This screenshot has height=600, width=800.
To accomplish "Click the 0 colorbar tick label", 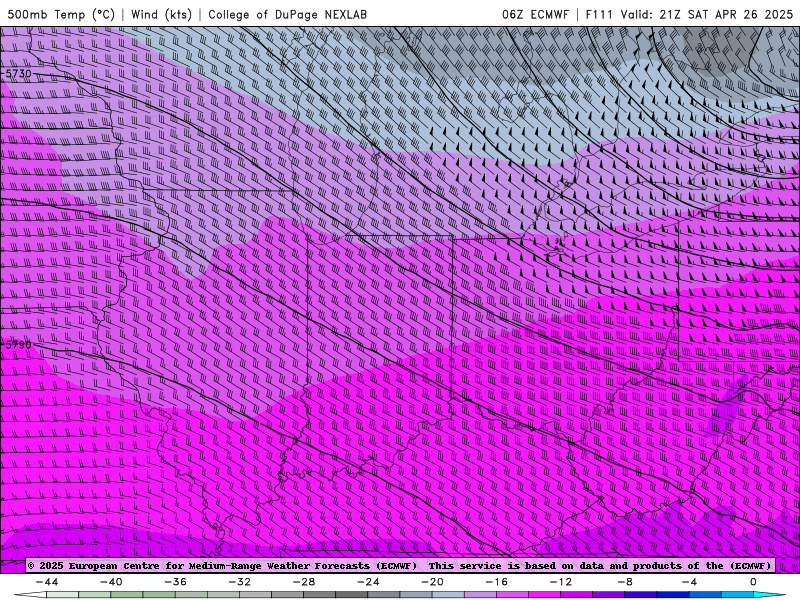I will pos(753,582).
